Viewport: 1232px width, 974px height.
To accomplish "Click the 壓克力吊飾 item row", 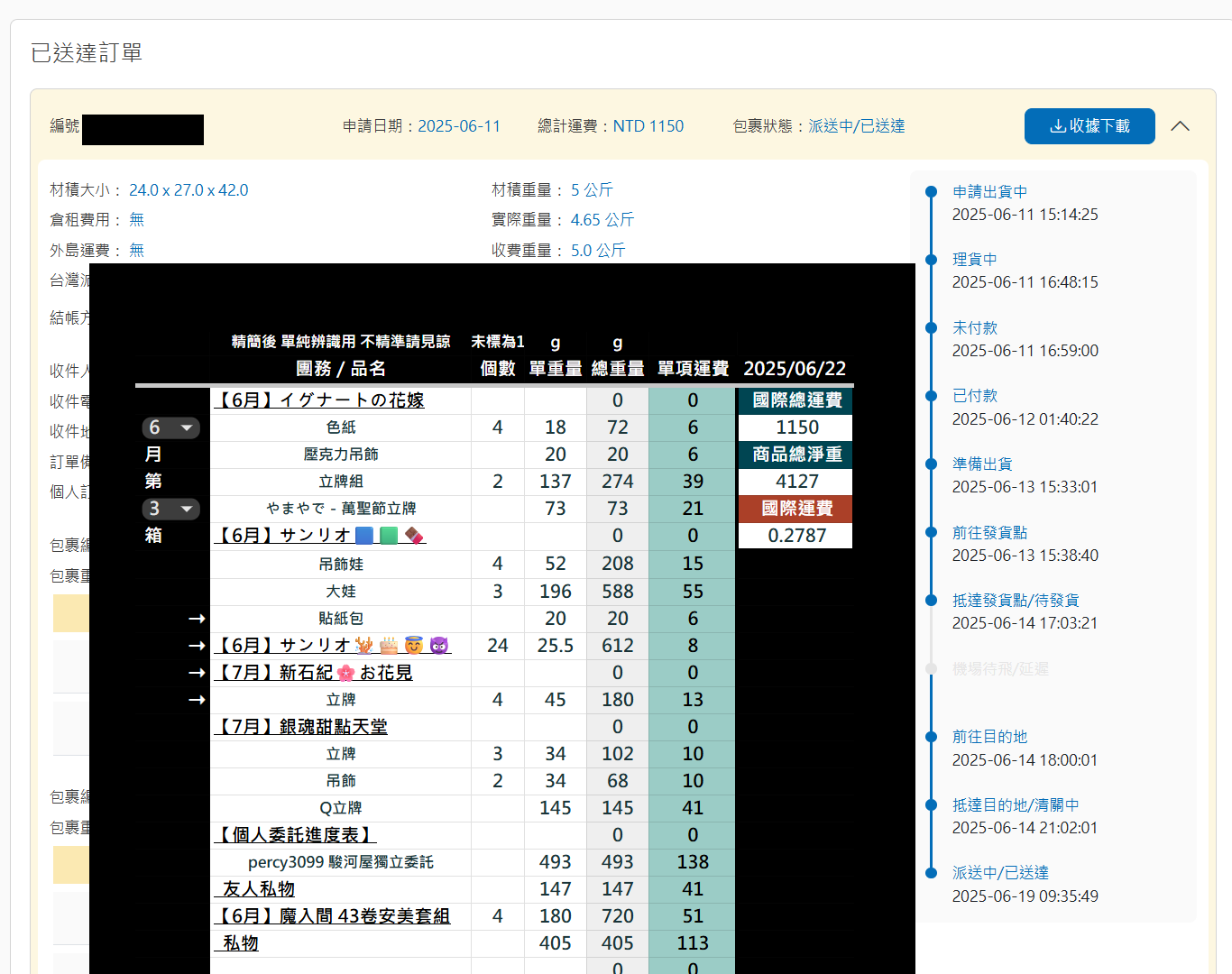I will point(341,455).
